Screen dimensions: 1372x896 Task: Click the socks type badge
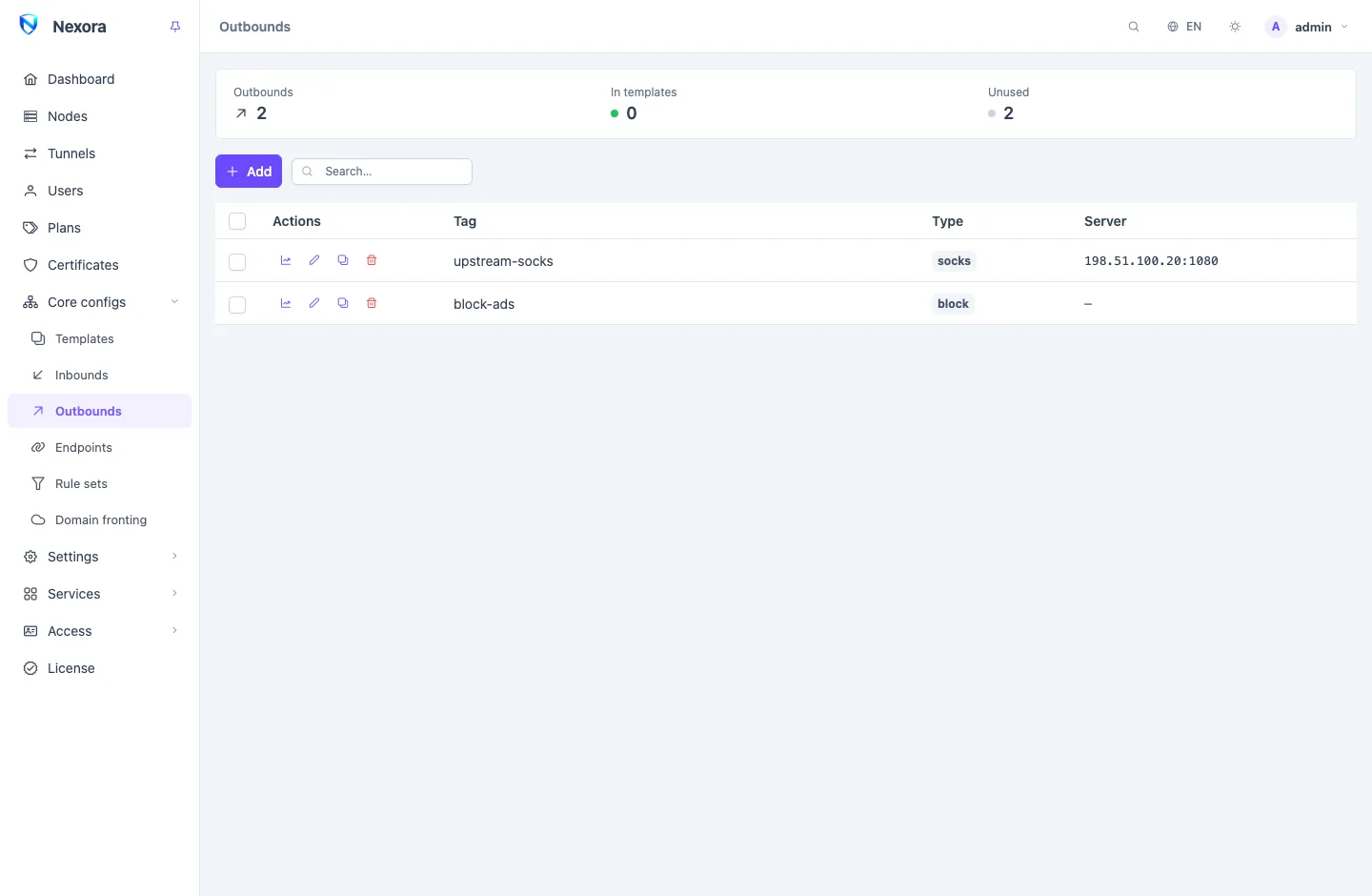coord(954,261)
